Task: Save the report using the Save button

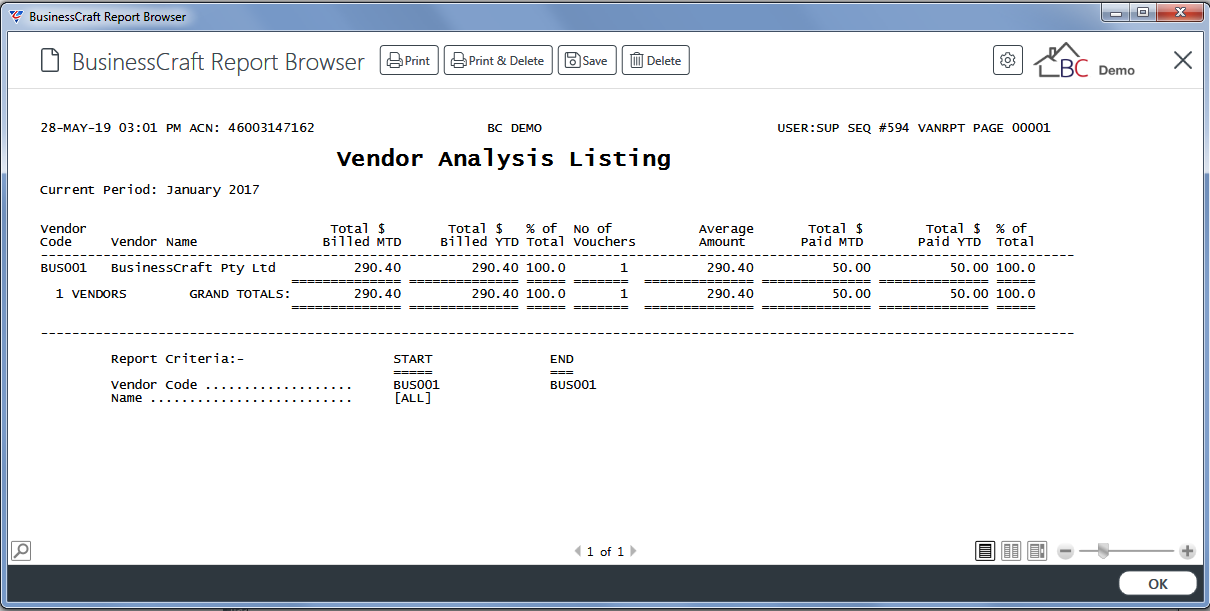Action: click(x=587, y=61)
